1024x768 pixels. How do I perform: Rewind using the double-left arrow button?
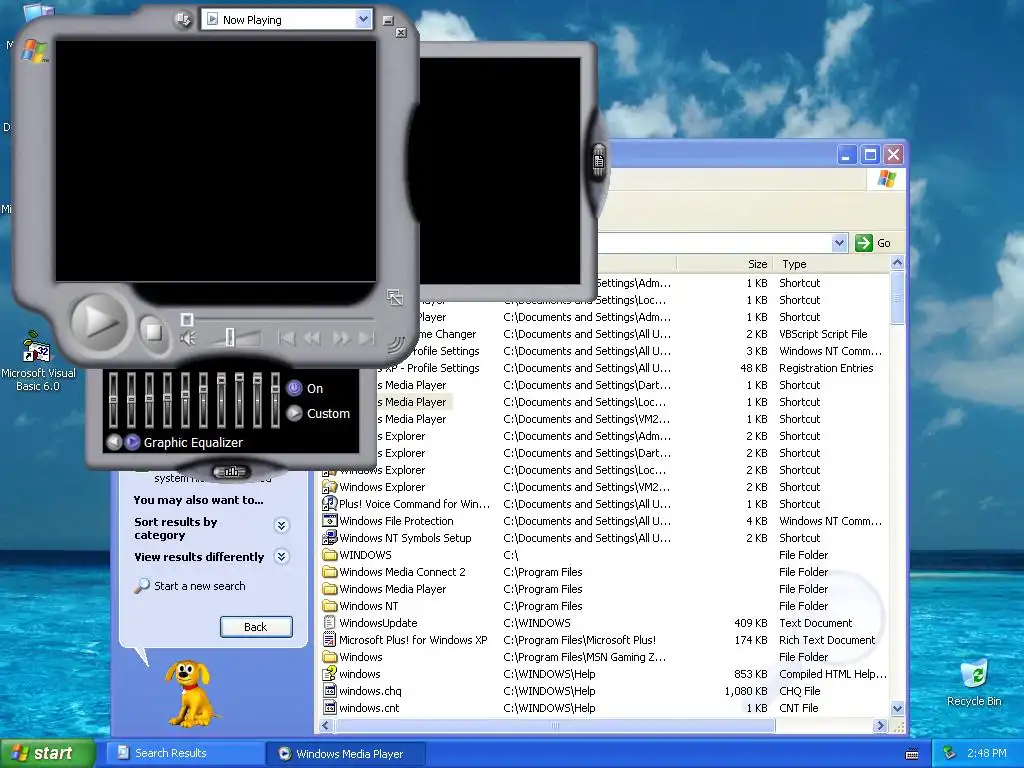312,338
